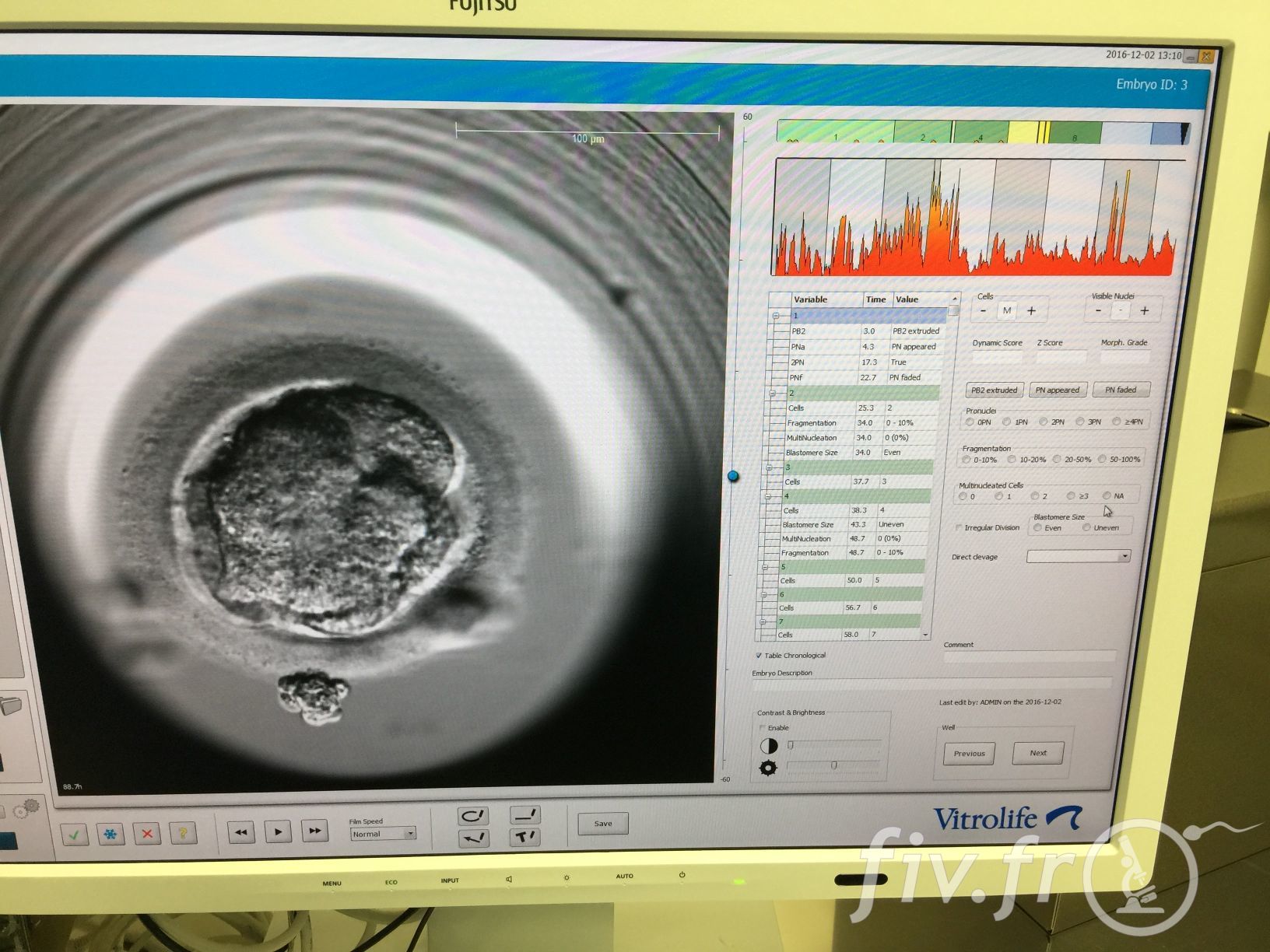
Task: Collapse group 4 in variable table
Action: click(x=768, y=496)
